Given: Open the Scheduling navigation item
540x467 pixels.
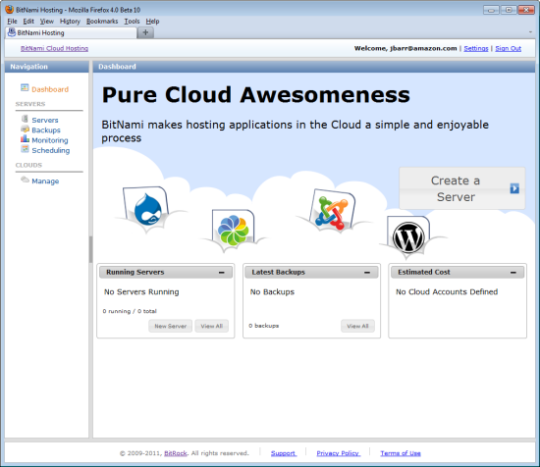Looking at the screenshot, I should (51, 151).
